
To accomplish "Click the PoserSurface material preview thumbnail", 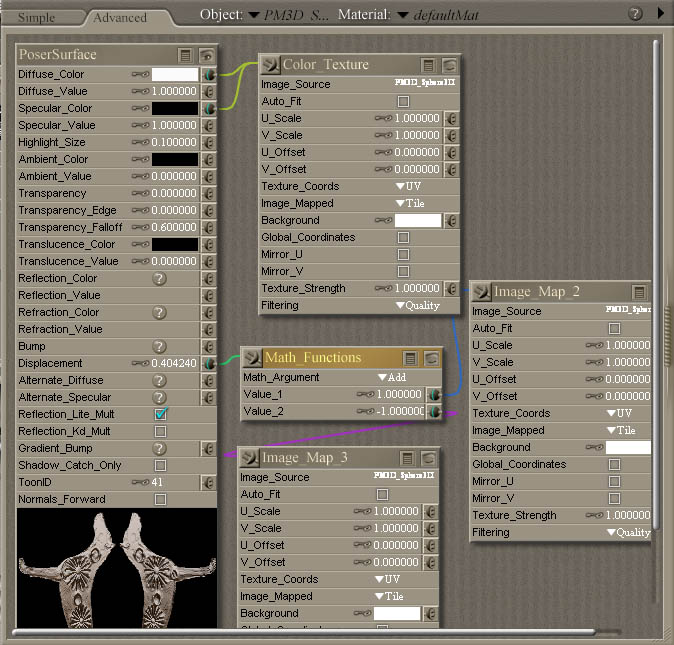I will click(116, 568).
